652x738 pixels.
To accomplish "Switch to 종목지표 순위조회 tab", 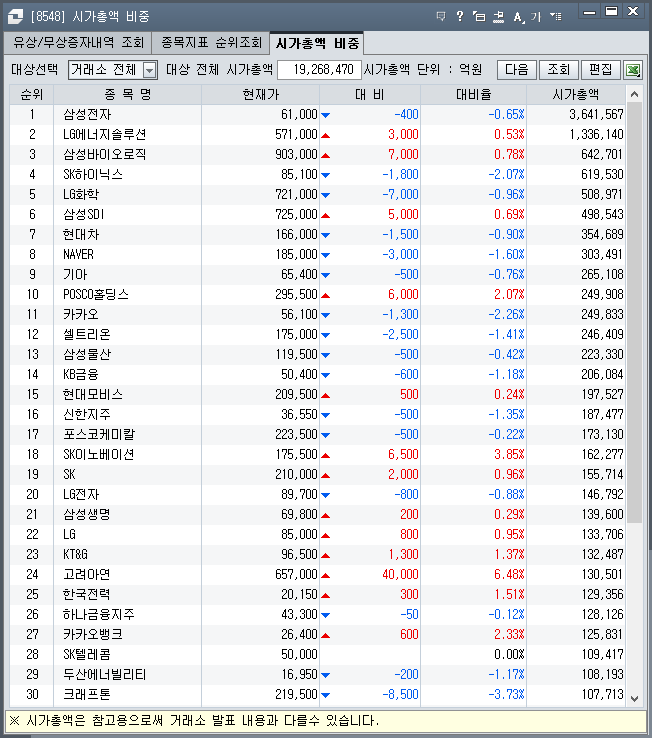I will point(211,43).
